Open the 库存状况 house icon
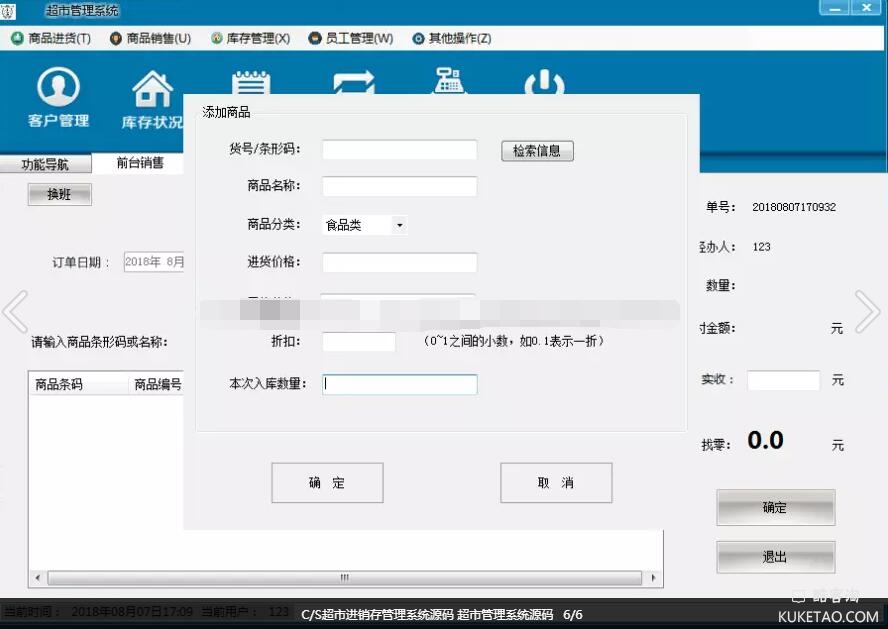Screen dimensions: 888x629 (152, 99)
